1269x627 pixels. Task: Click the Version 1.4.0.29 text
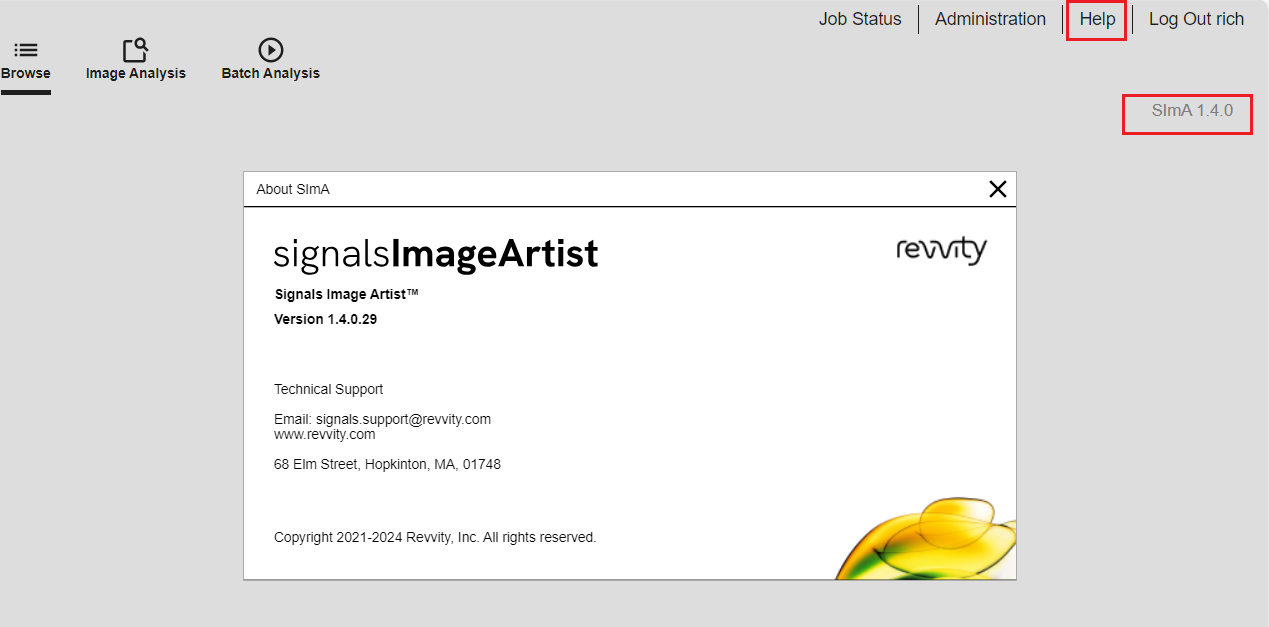tap(325, 319)
